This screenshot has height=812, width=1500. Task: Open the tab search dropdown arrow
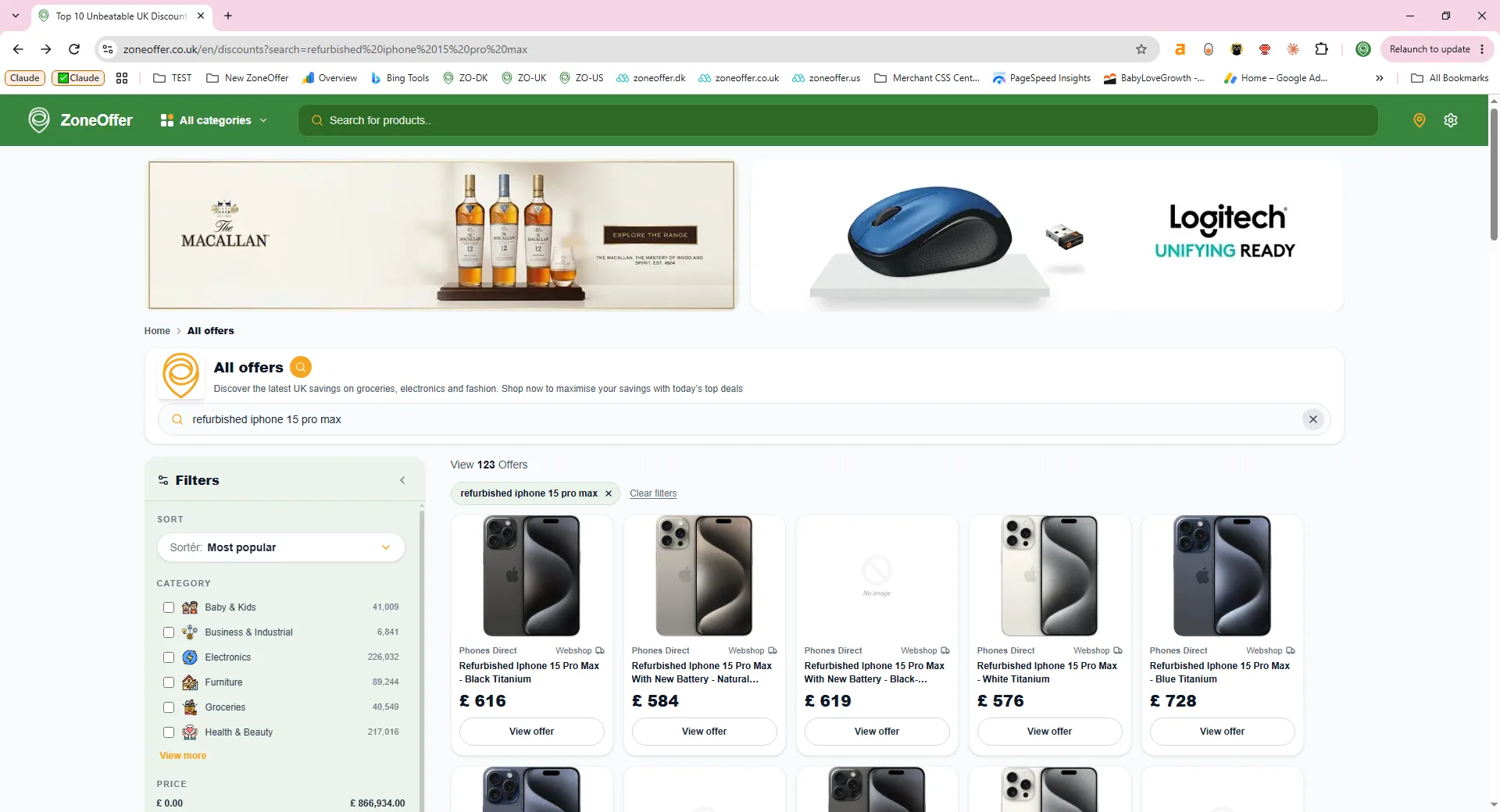pyautogui.click(x=16, y=16)
